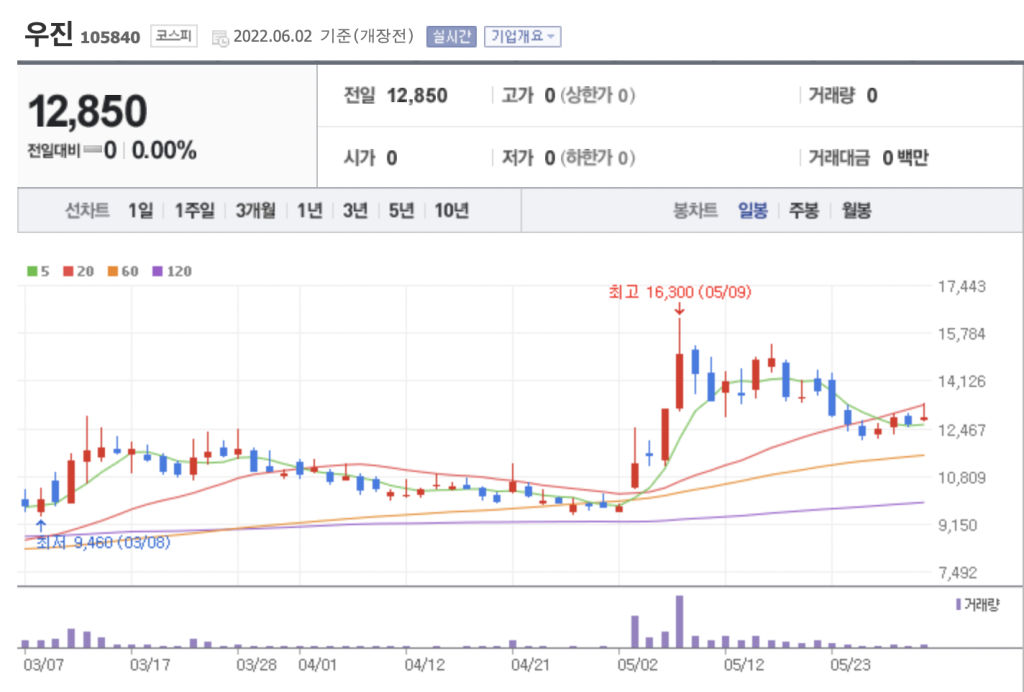The width and height of the screenshot is (1024, 692).
Task: Switch line chart to 1일
Action: 141,211
